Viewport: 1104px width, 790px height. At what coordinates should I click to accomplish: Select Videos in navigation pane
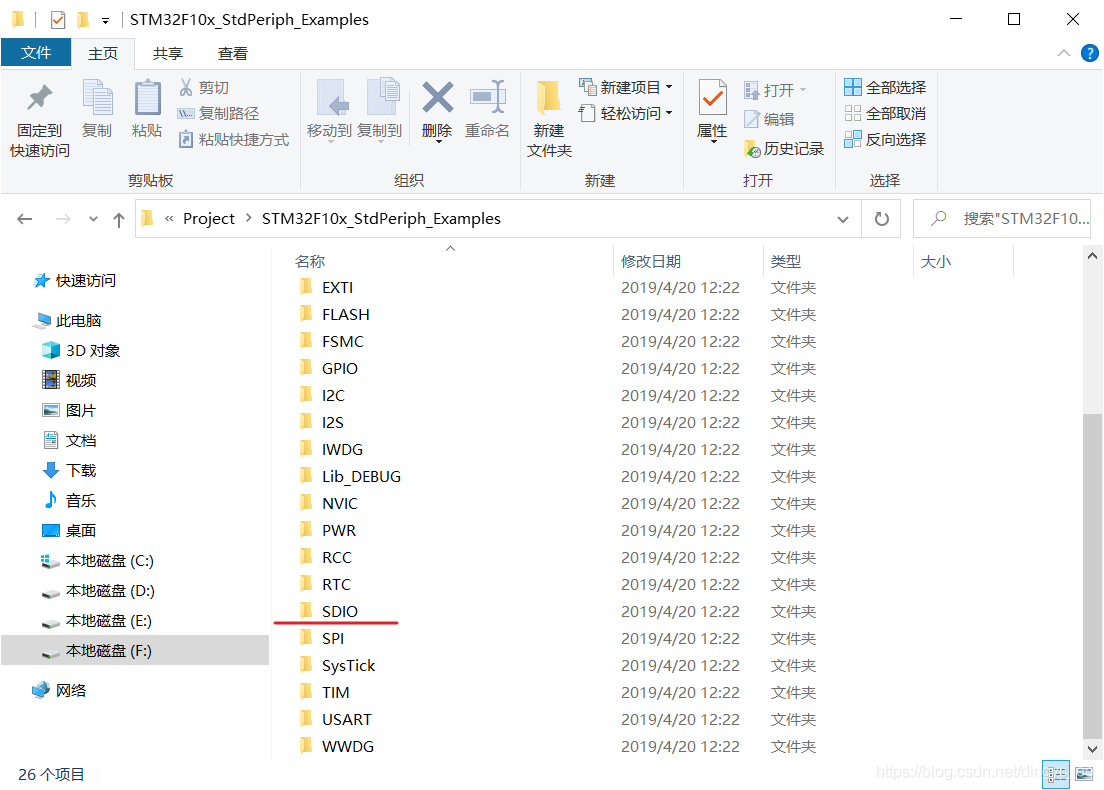(x=69, y=380)
